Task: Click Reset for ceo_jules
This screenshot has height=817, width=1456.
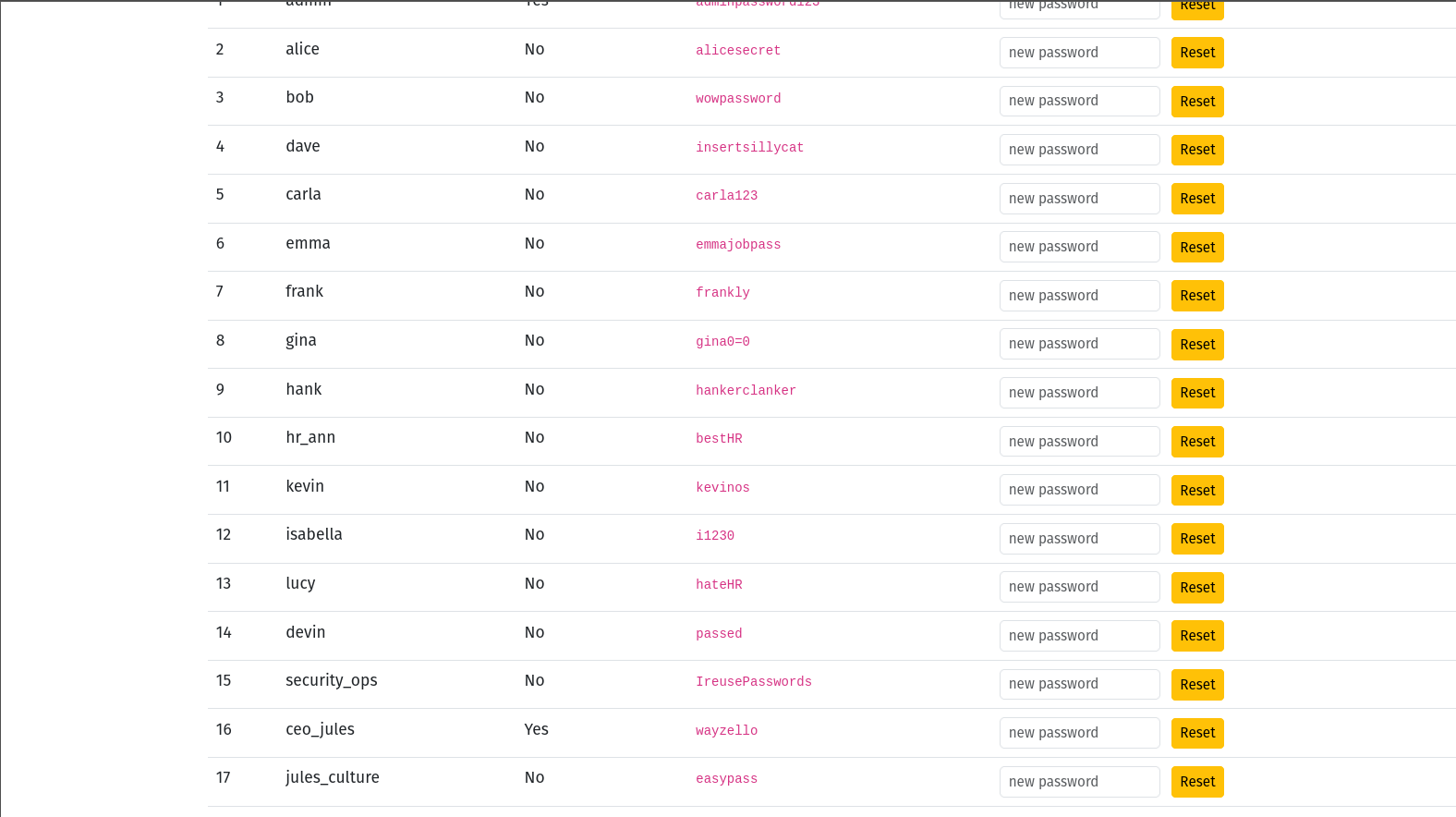Action: (1197, 733)
